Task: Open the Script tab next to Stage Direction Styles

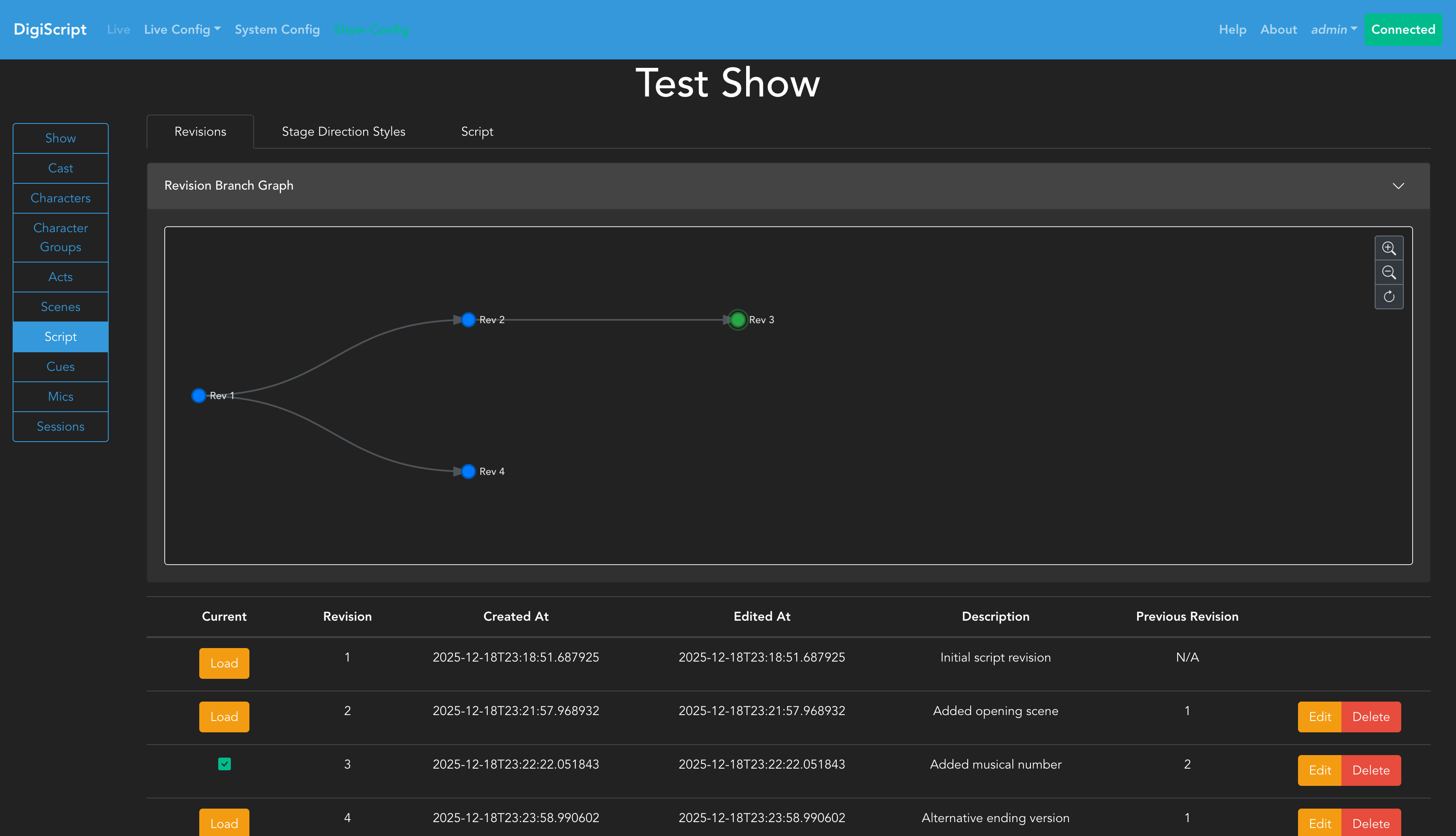Action: [x=477, y=131]
